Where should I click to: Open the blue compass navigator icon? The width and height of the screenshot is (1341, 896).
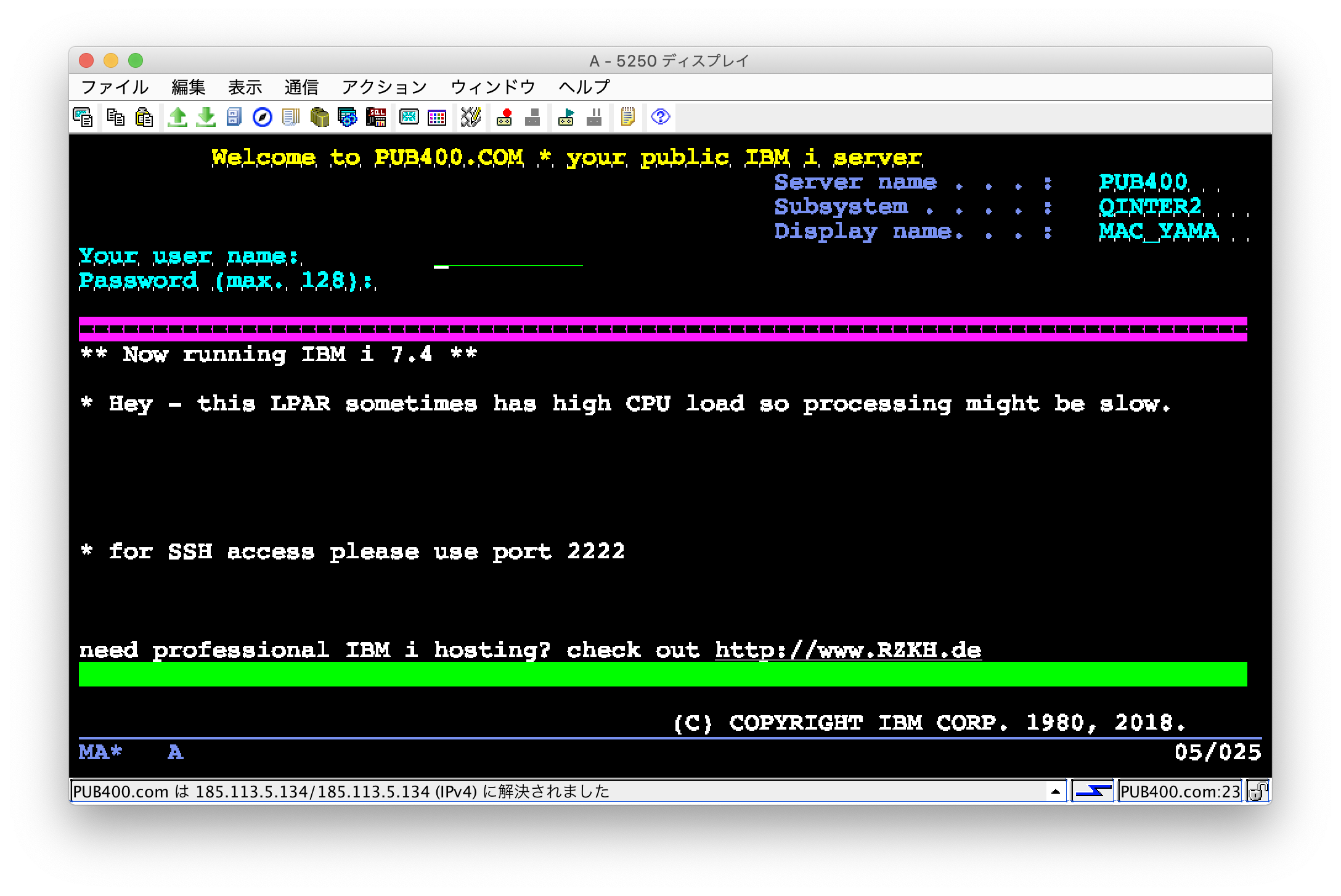tap(263, 117)
